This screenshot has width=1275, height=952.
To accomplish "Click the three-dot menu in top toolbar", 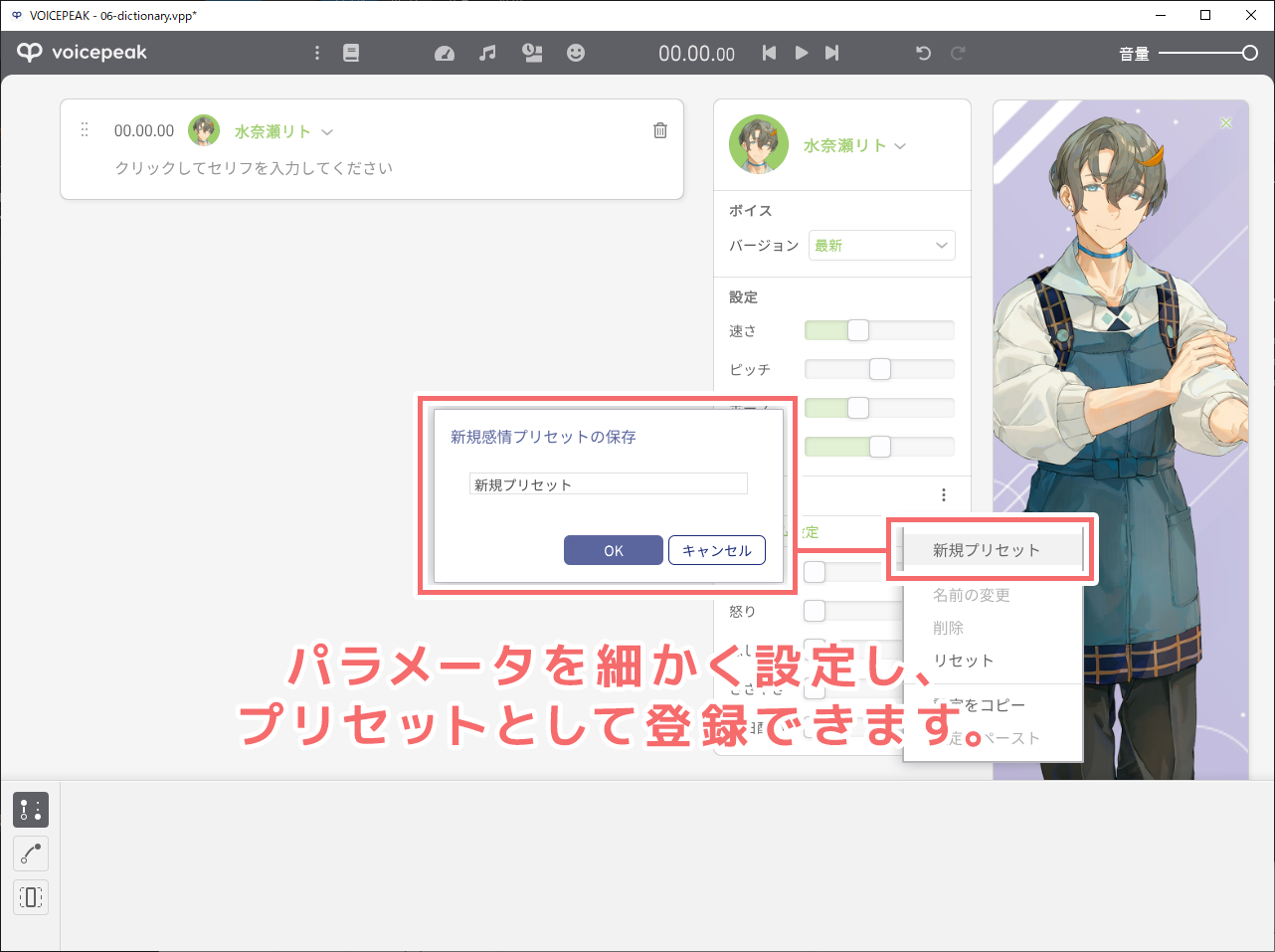I will 317,53.
